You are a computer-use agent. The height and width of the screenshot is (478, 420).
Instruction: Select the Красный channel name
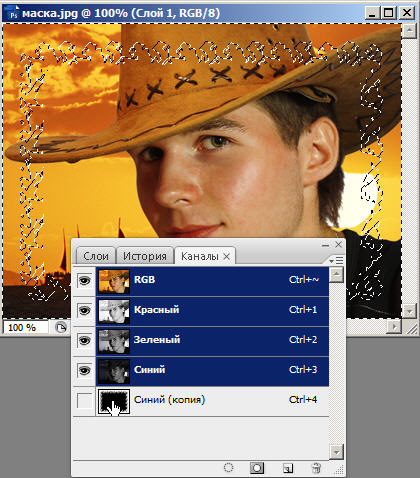click(x=156, y=310)
